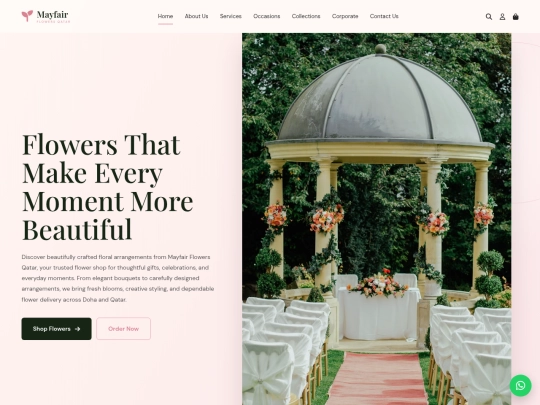Click the wedding gazebo hero image
This screenshot has height=405, width=540.
click(376, 219)
